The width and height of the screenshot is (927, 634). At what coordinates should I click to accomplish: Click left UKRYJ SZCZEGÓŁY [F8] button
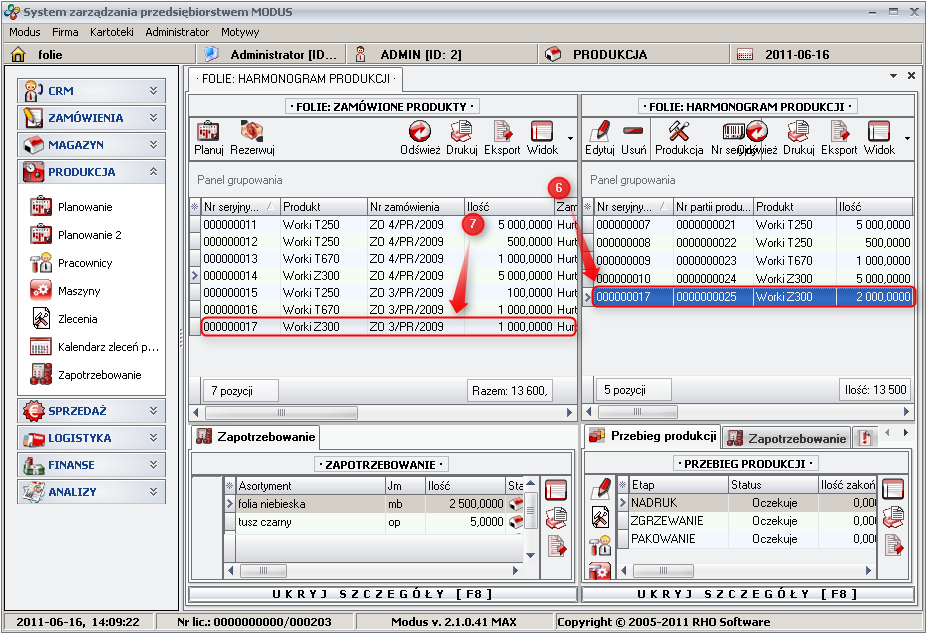tap(382, 594)
